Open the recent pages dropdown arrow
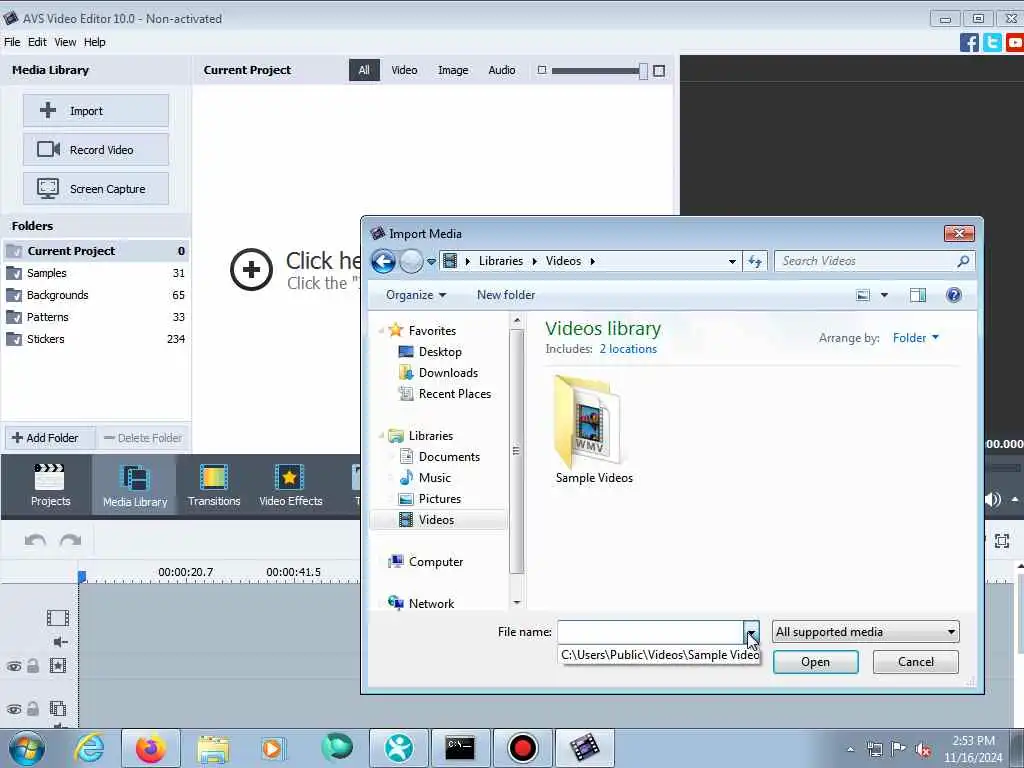Viewport: 1024px width, 768px height. (431, 262)
